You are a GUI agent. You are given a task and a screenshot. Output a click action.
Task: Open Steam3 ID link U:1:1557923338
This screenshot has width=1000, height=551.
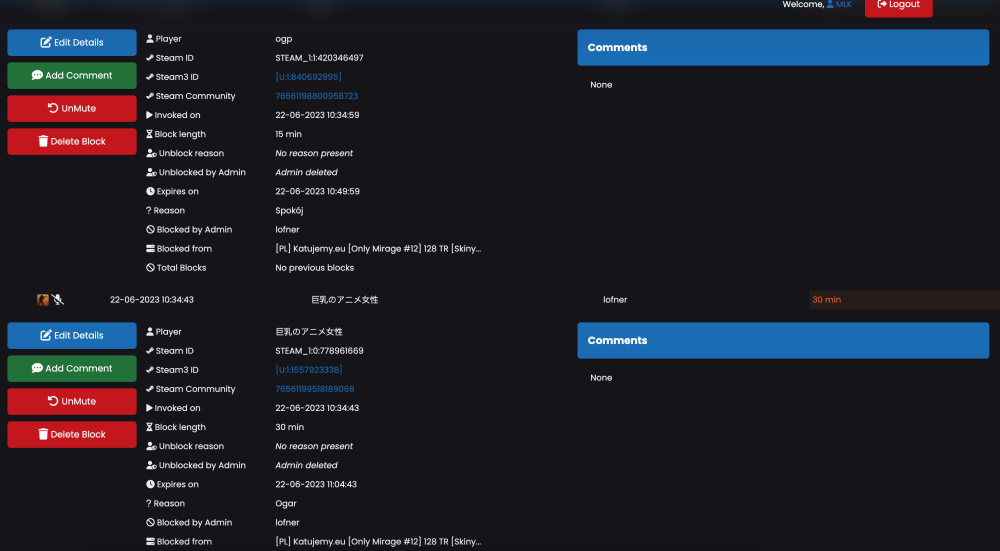click(309, 370)
